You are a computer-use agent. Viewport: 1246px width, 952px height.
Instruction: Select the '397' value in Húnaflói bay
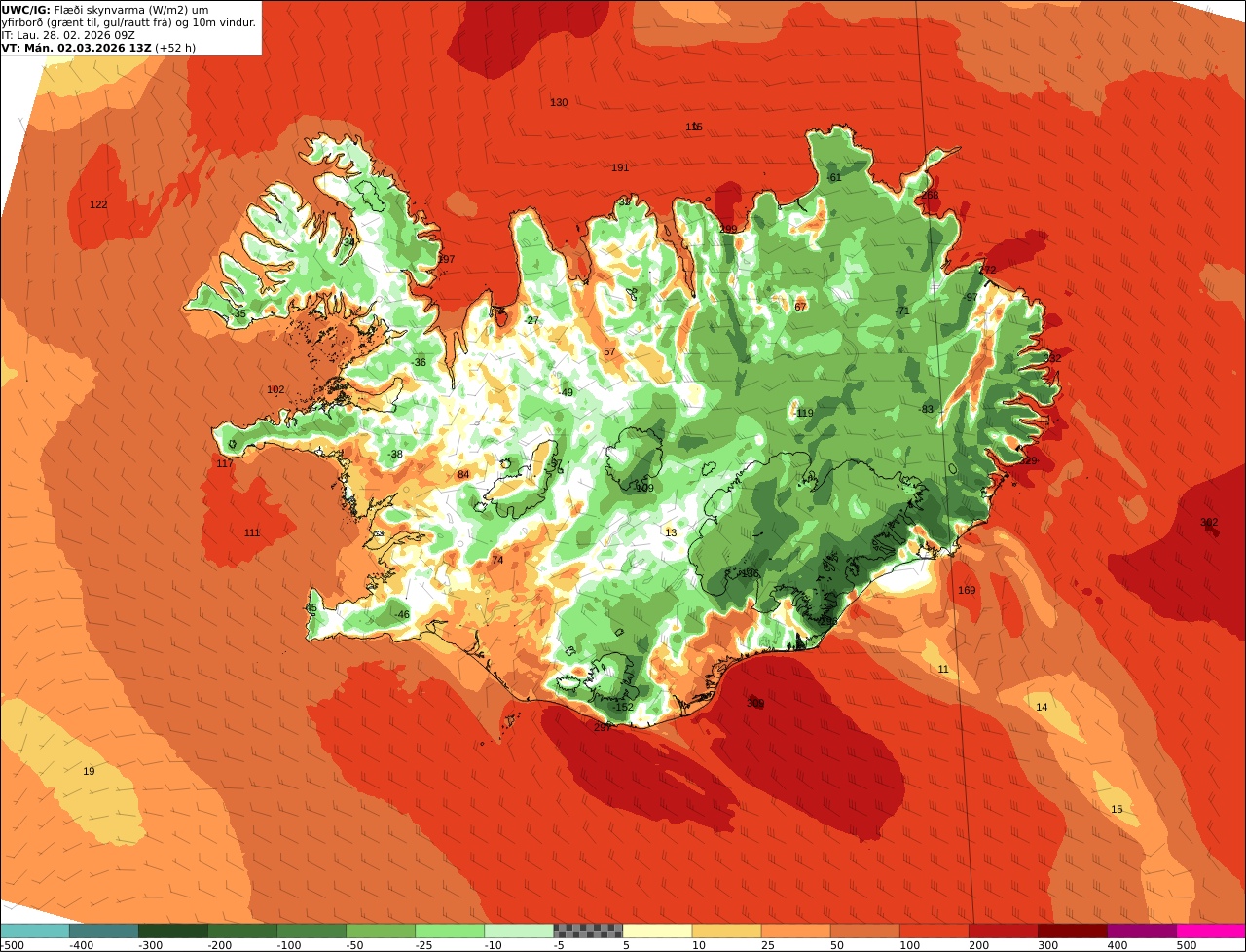pos(446,260)
